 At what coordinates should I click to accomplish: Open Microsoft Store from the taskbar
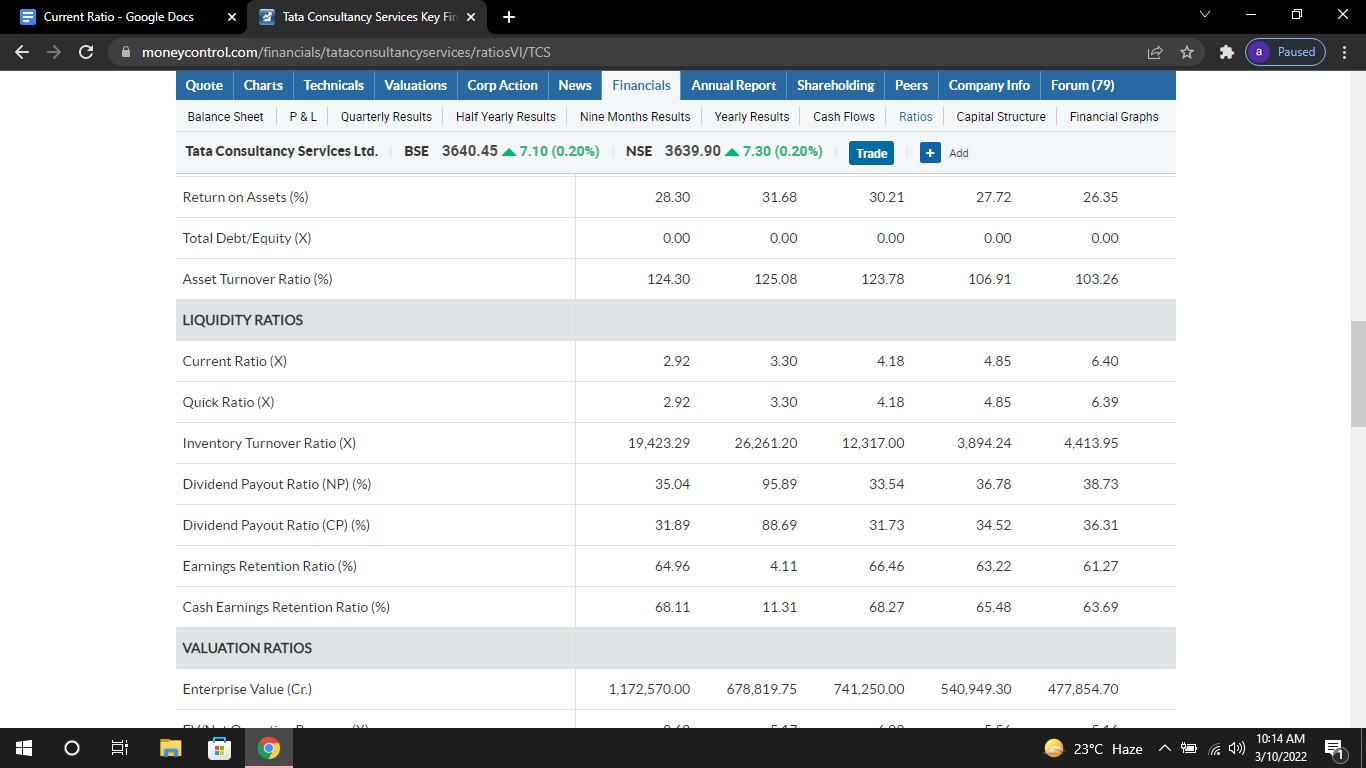click(x=219, y=748)
